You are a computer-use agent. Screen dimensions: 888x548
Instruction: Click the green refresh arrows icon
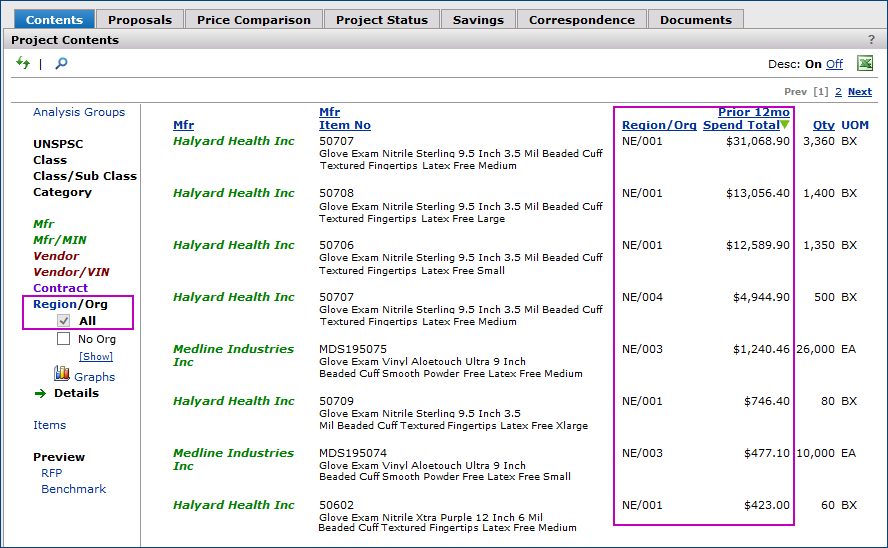(x=23, y=63)
